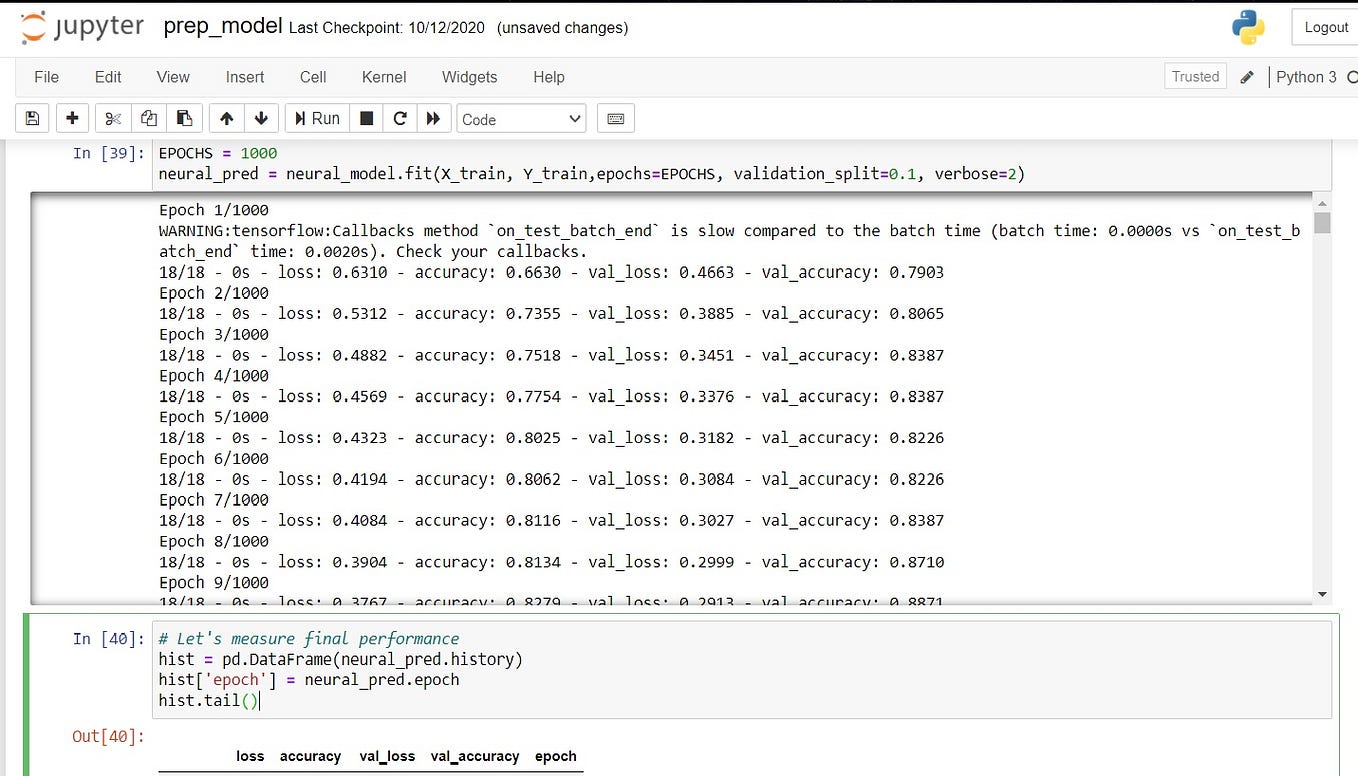Insert a new cell below with plus icon
The height and width of the screenshot is (776, 1358).
click(x=72, y=118)
